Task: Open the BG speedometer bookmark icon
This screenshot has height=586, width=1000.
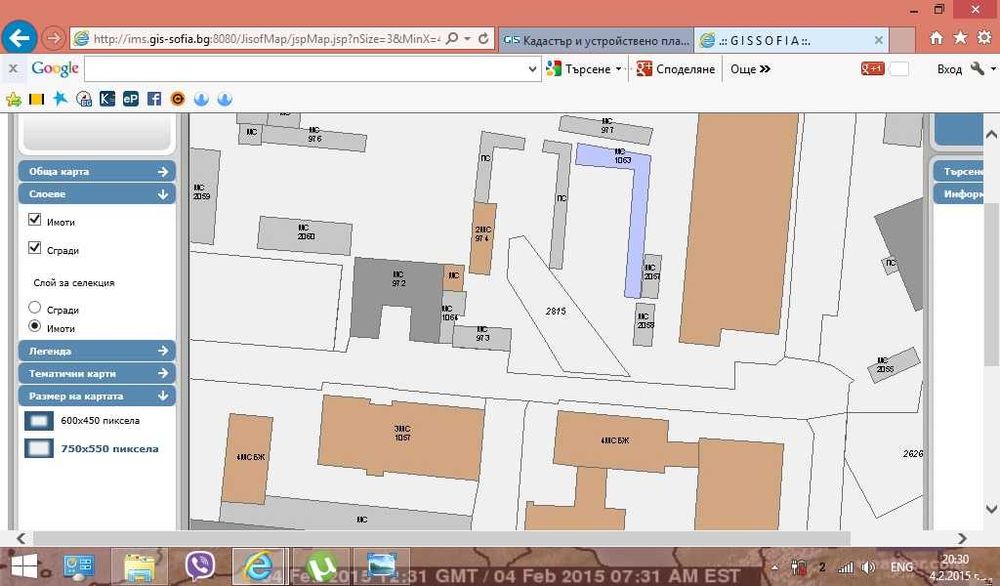Action: (x=84, y=99)
